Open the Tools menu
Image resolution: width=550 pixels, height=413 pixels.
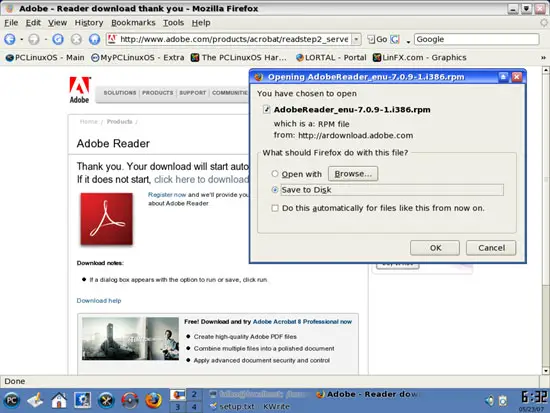173,23
